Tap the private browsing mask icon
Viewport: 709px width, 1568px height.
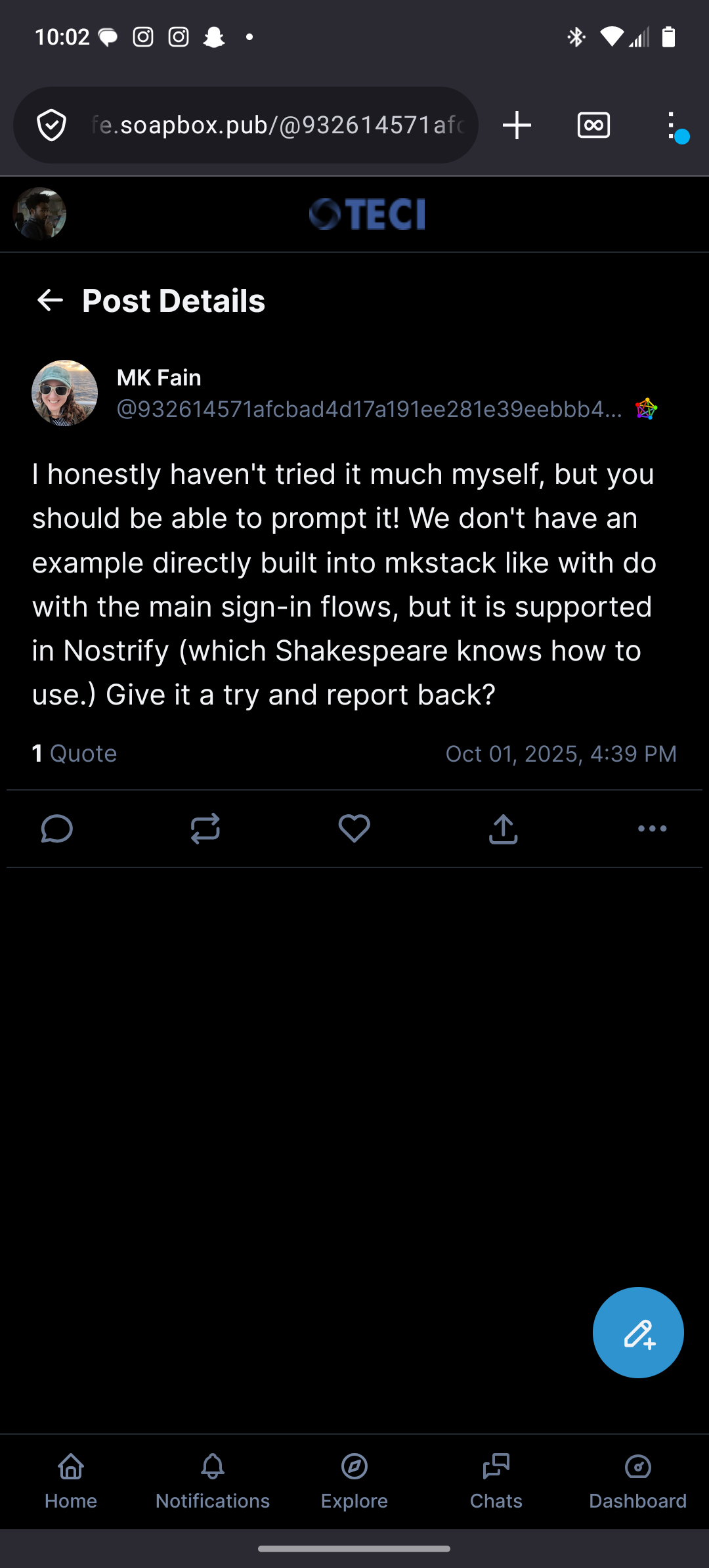[x=593, y=125]
